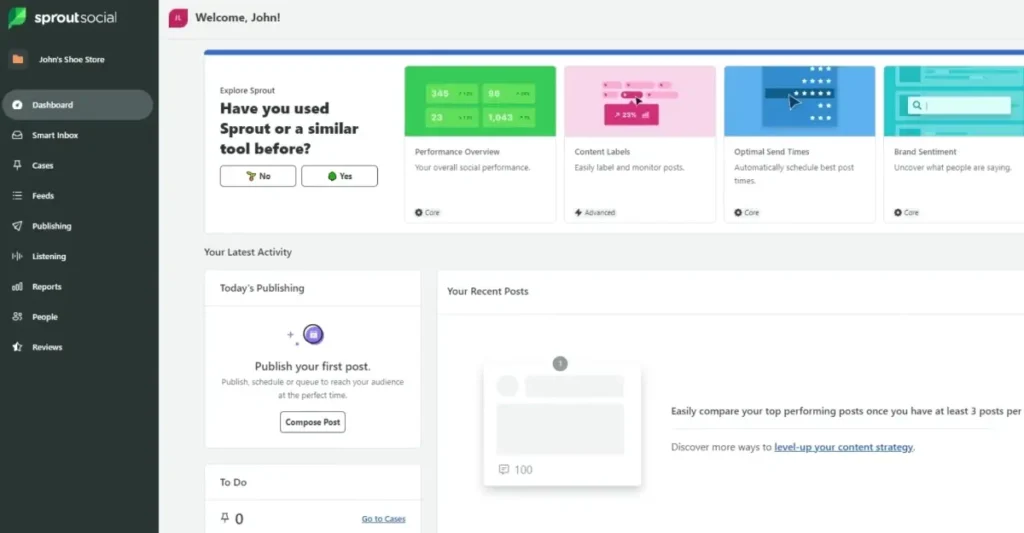The width and height of the screenshot is (1024, 533).
Task: Open the Content Labels card image
Action: point(640,101)
